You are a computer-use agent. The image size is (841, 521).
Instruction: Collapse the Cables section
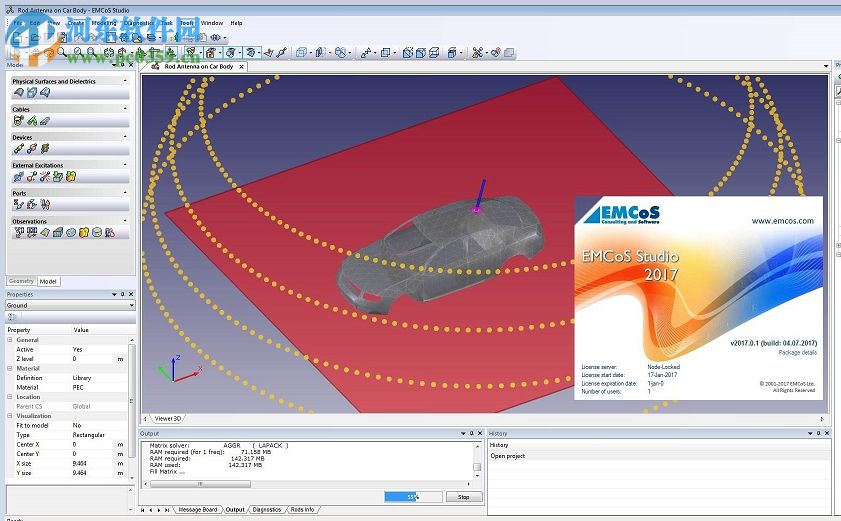[x=125, y=109]
